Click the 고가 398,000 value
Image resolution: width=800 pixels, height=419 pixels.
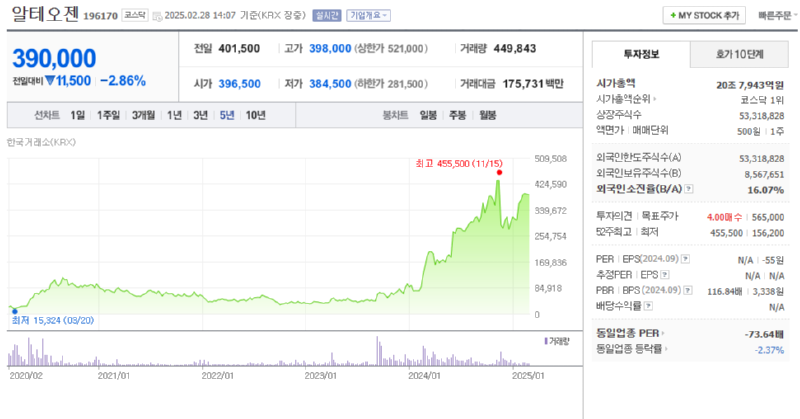click(330, 48)
